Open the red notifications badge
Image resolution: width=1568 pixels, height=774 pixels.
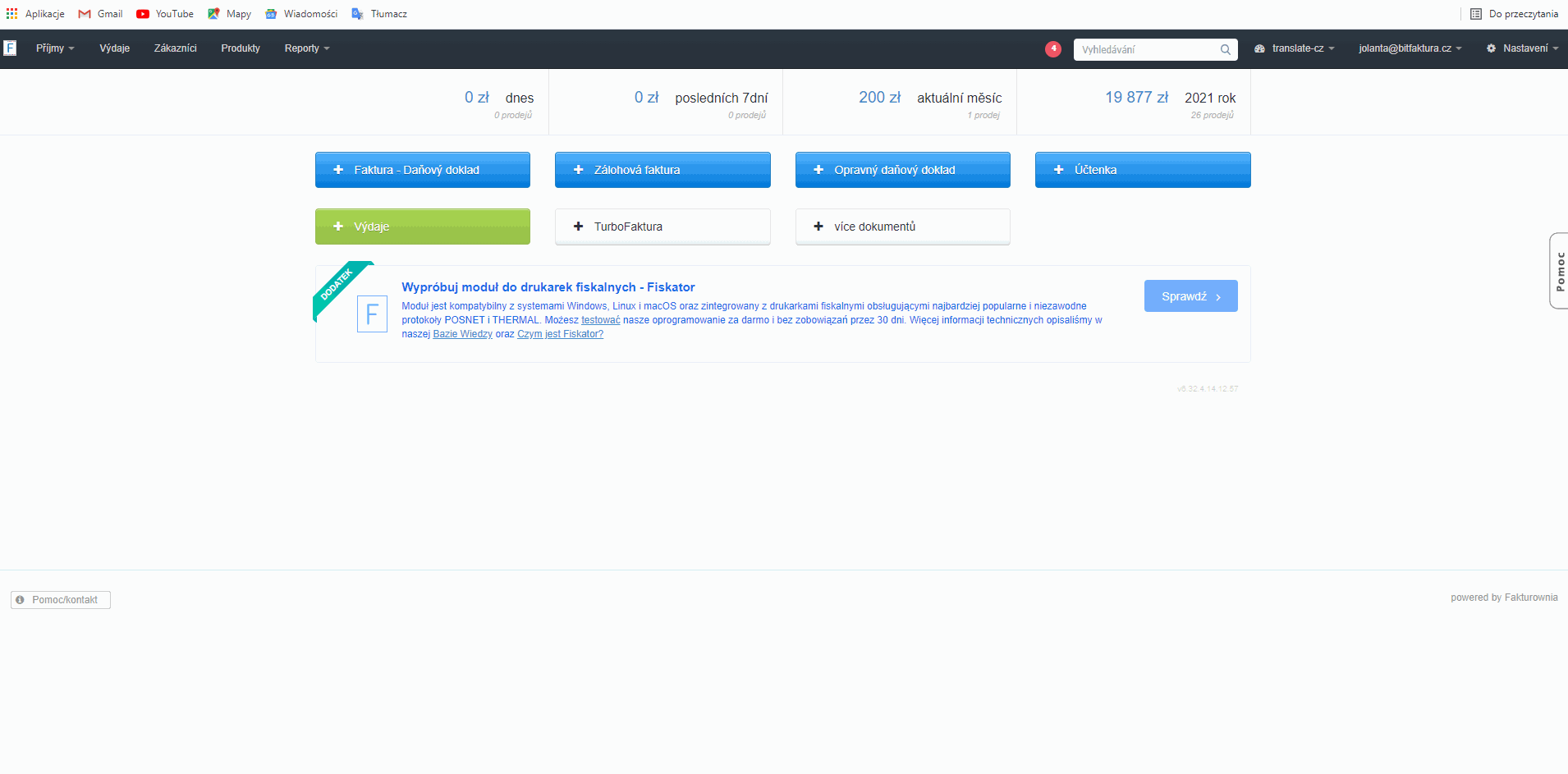pyautogui.click(x=1053, y=49)
